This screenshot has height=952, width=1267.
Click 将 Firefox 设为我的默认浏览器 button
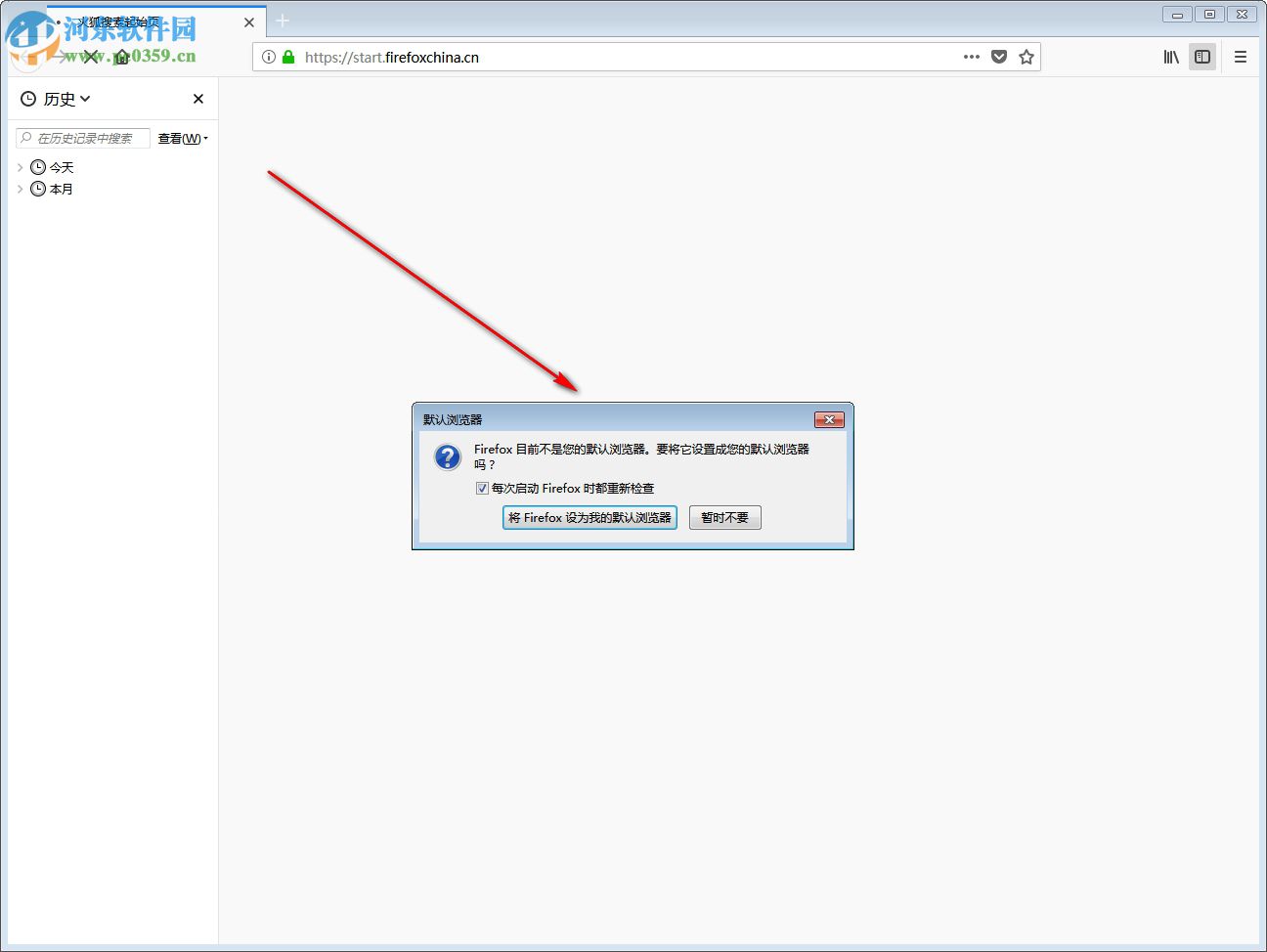(x=589, y=517)
